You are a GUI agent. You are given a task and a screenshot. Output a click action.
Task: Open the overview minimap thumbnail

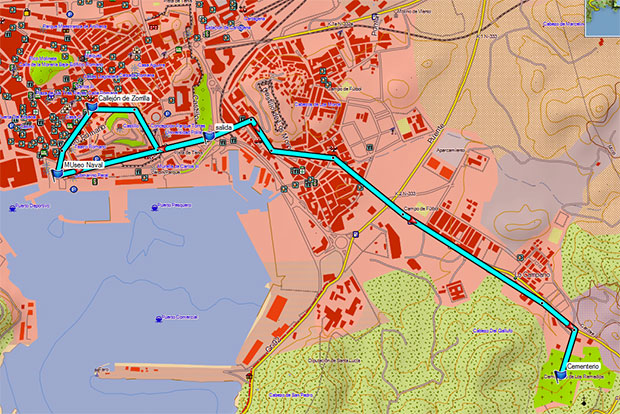pyautogui.click(x=602, y=20)
